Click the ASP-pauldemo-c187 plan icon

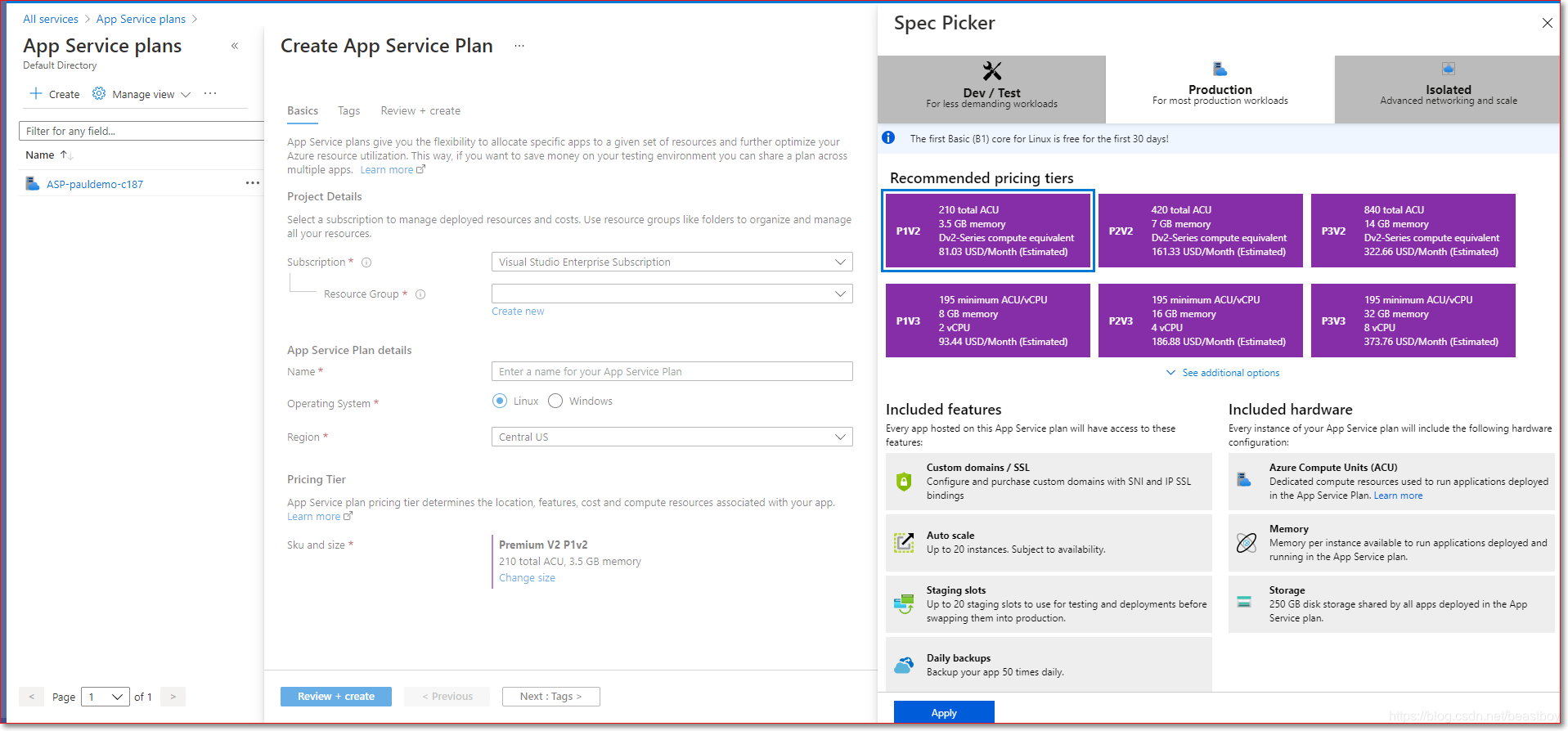click(33, 184)
